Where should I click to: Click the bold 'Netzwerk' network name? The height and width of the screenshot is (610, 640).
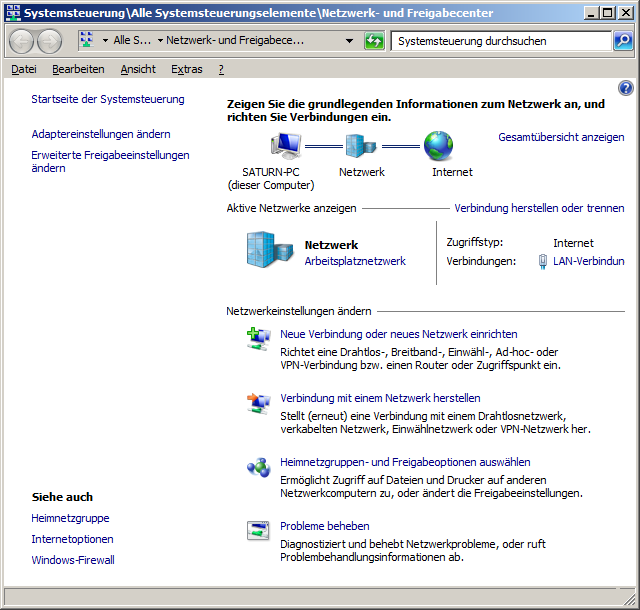click(331, 245)
